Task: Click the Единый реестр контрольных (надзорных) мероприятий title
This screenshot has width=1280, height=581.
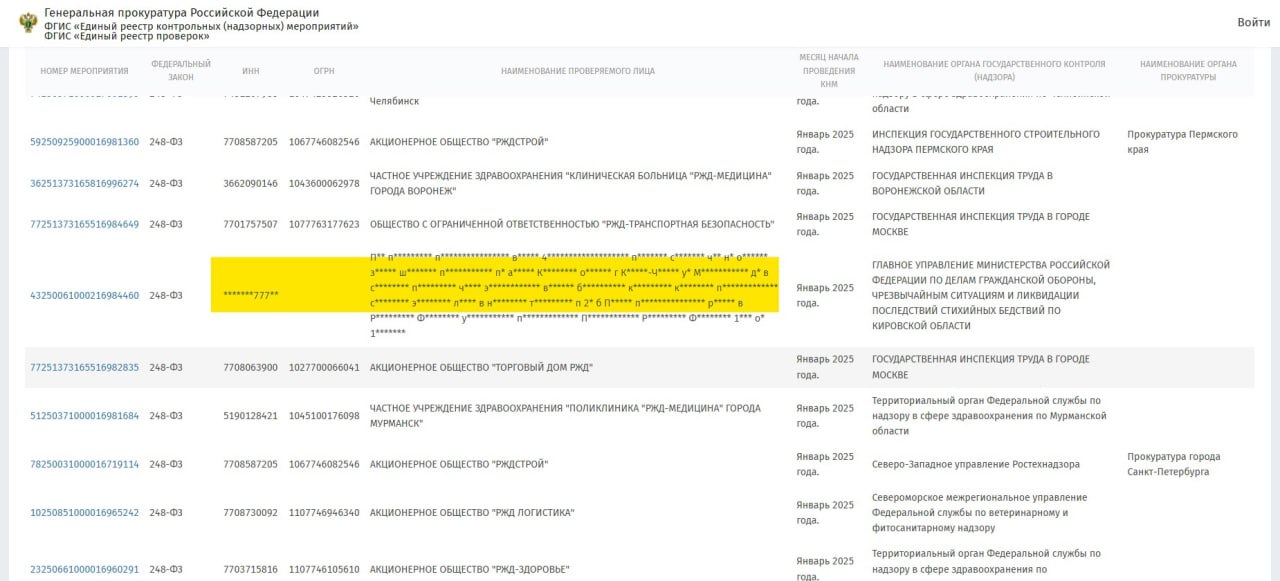Action: (x=201, y=25)
